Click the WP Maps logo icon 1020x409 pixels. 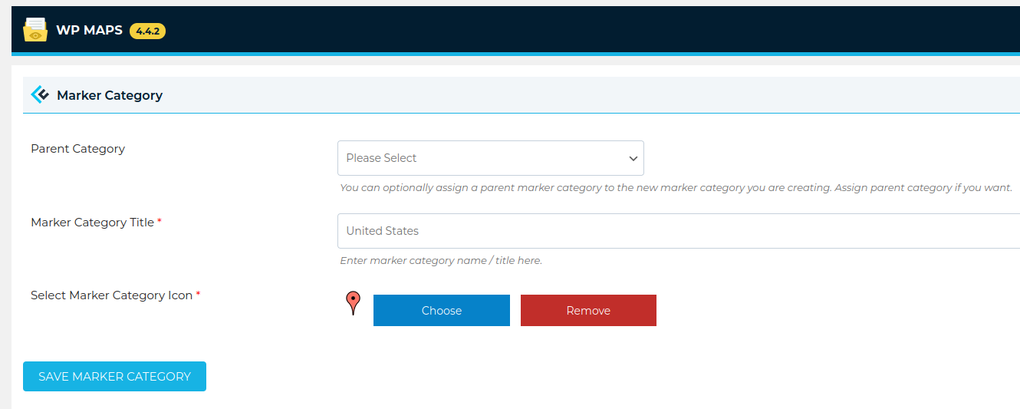(36, 30)
